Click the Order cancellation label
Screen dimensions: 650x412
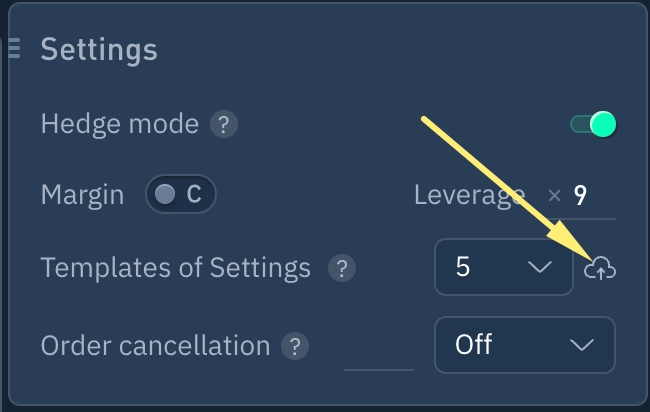155,346
